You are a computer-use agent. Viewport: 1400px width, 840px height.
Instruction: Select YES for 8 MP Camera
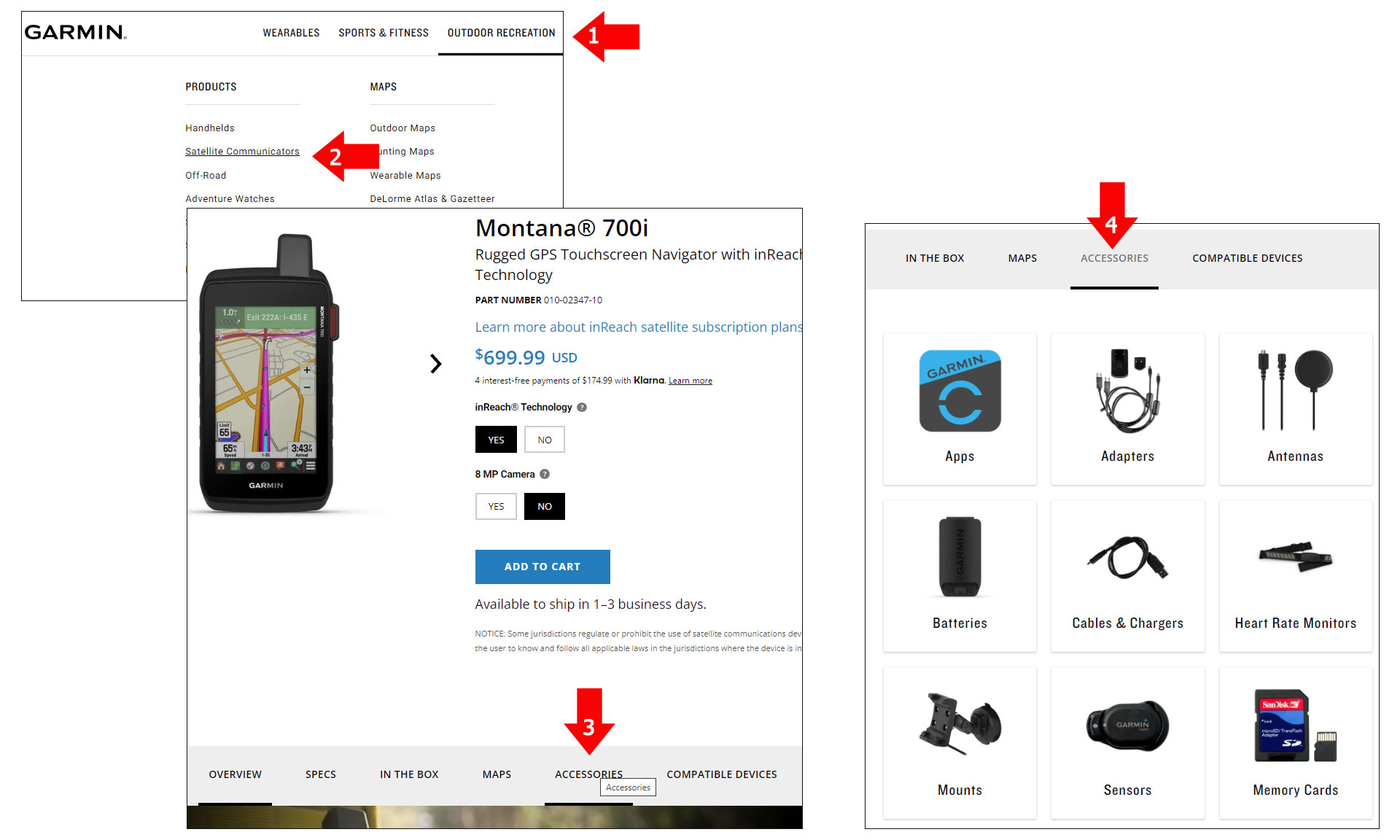pyautogui.click(x=496, y=506)
